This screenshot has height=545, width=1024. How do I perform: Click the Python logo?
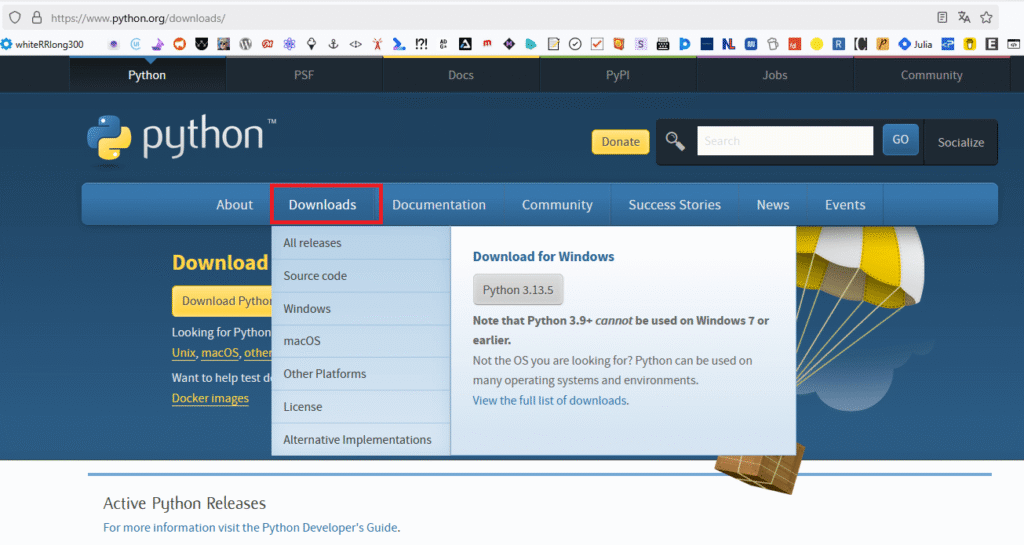181,138
